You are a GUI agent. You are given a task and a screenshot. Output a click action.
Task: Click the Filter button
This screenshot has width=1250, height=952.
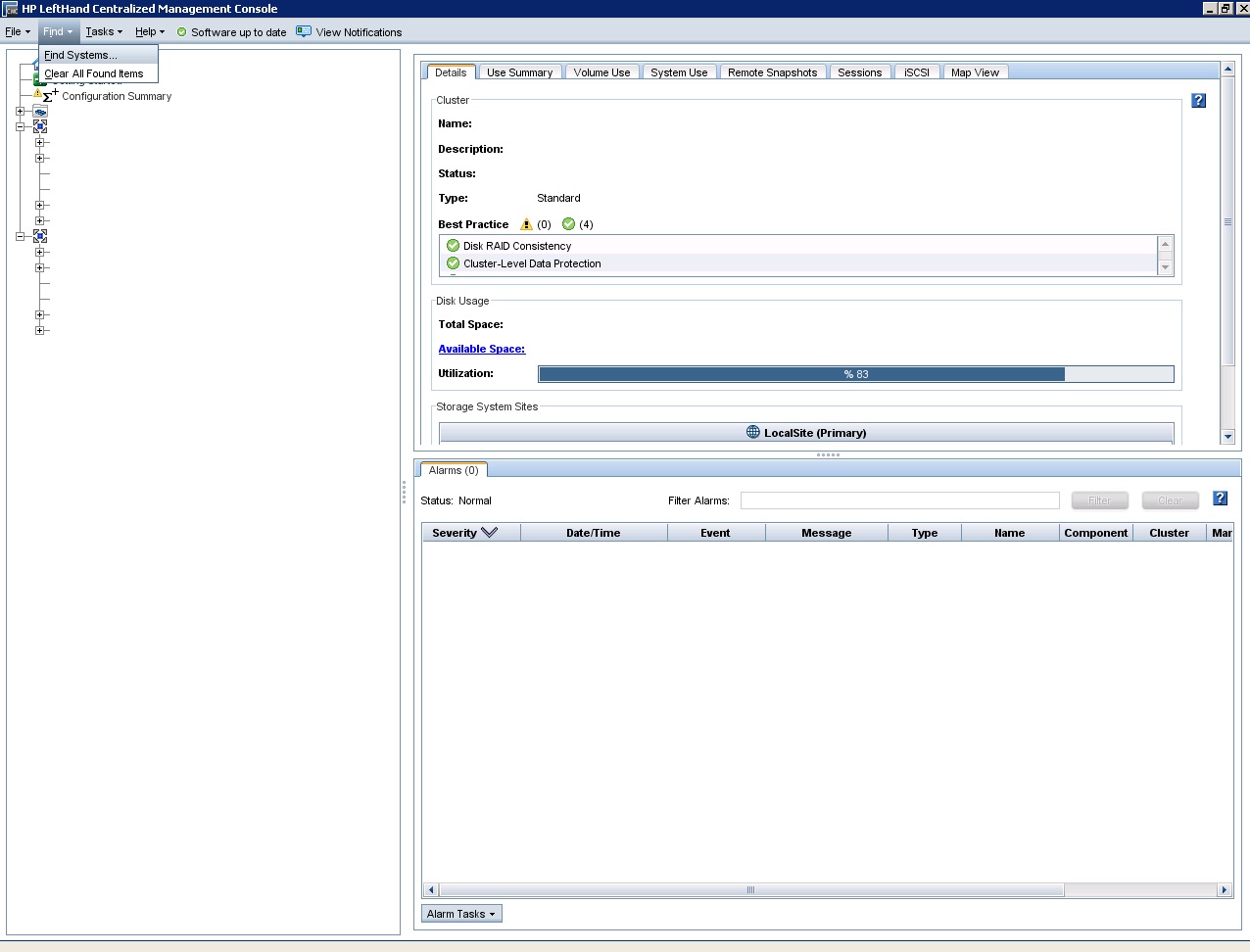[x=1099, y=500]
